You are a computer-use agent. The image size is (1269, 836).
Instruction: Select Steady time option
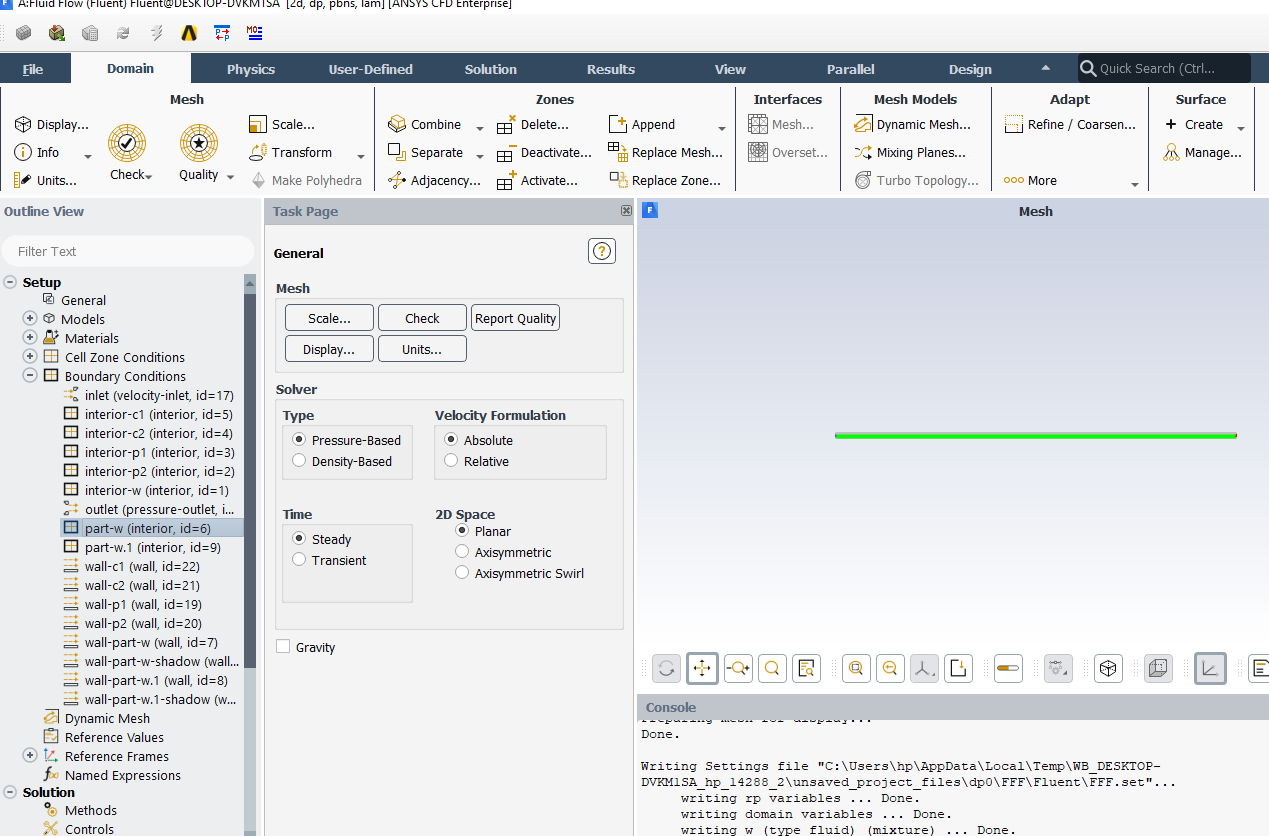(x=299, y=539)
